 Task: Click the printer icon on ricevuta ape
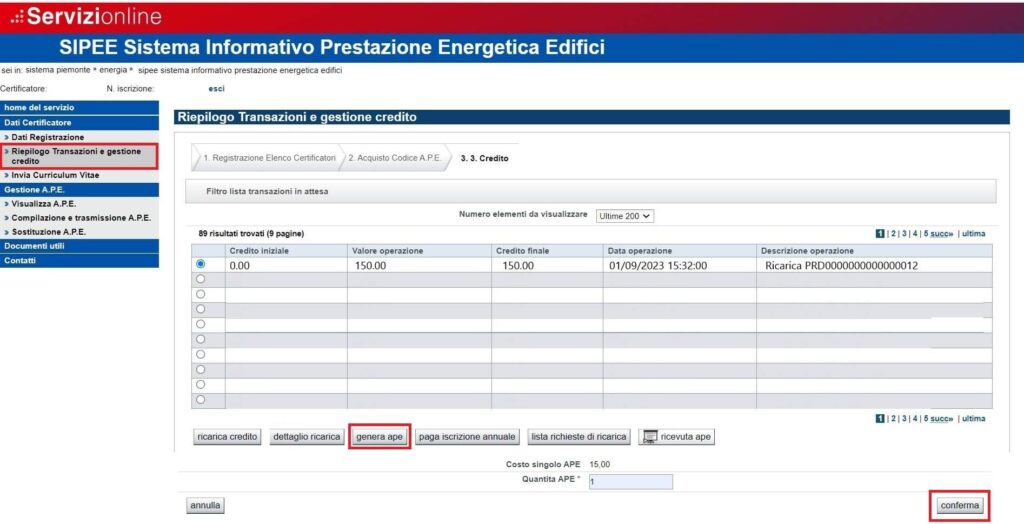click(x=649, y=437)
